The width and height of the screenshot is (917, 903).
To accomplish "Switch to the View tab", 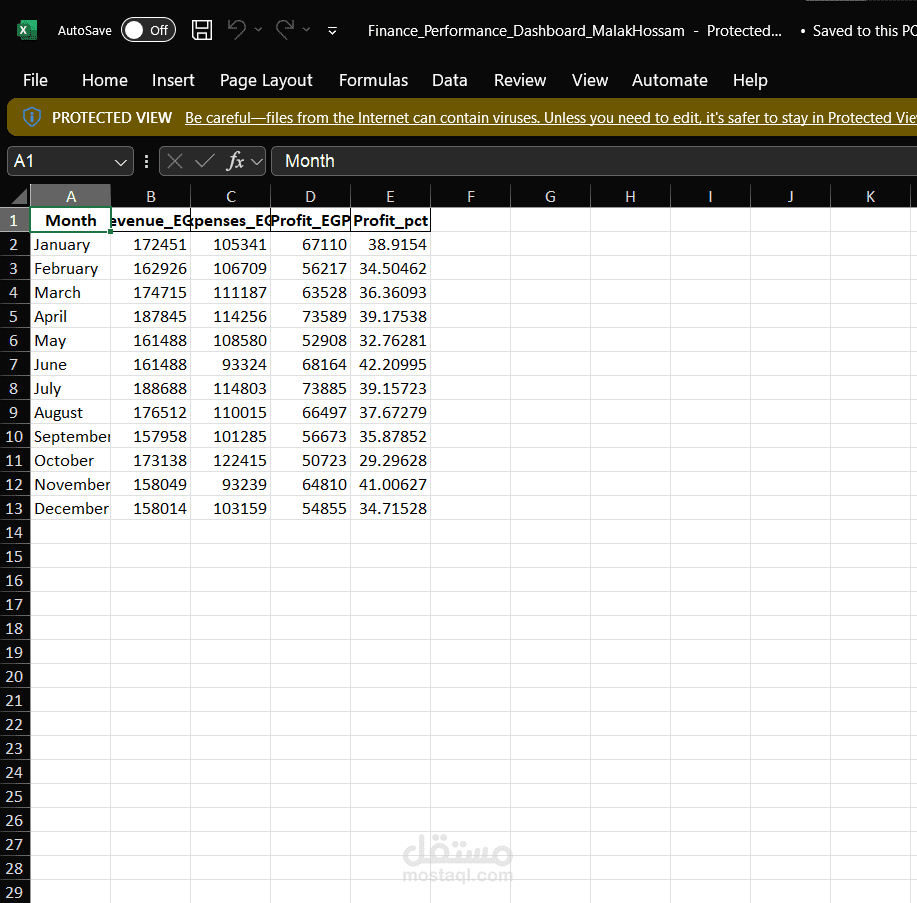I will (590, 80).
